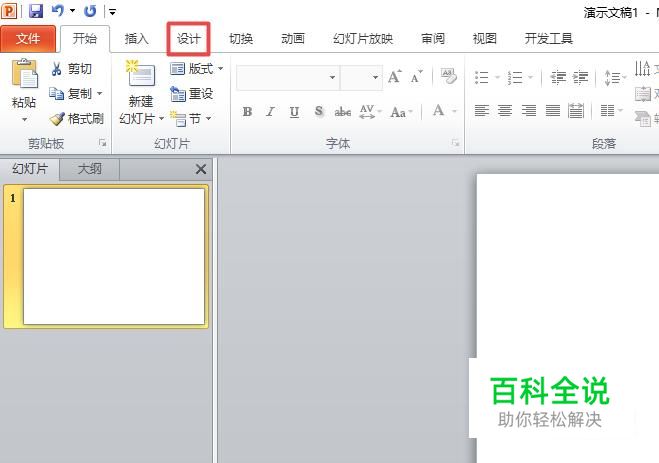Image resolution: width=659 pixels, height=463 pixels.
Task: Open the font color dropdown arrow
Action: (454, 111)
